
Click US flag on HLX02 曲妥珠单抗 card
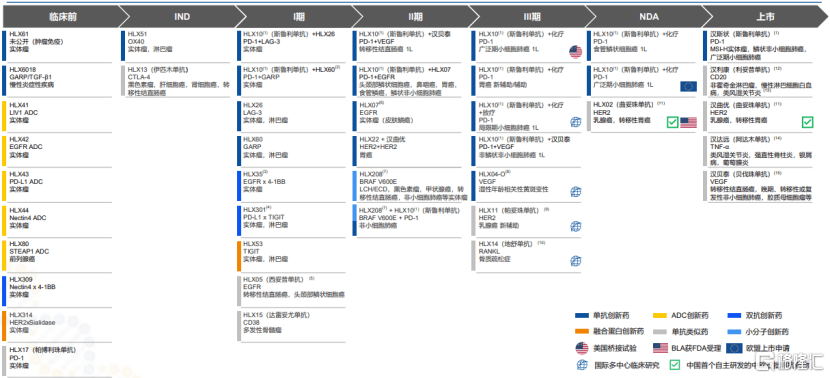point(689,122)
